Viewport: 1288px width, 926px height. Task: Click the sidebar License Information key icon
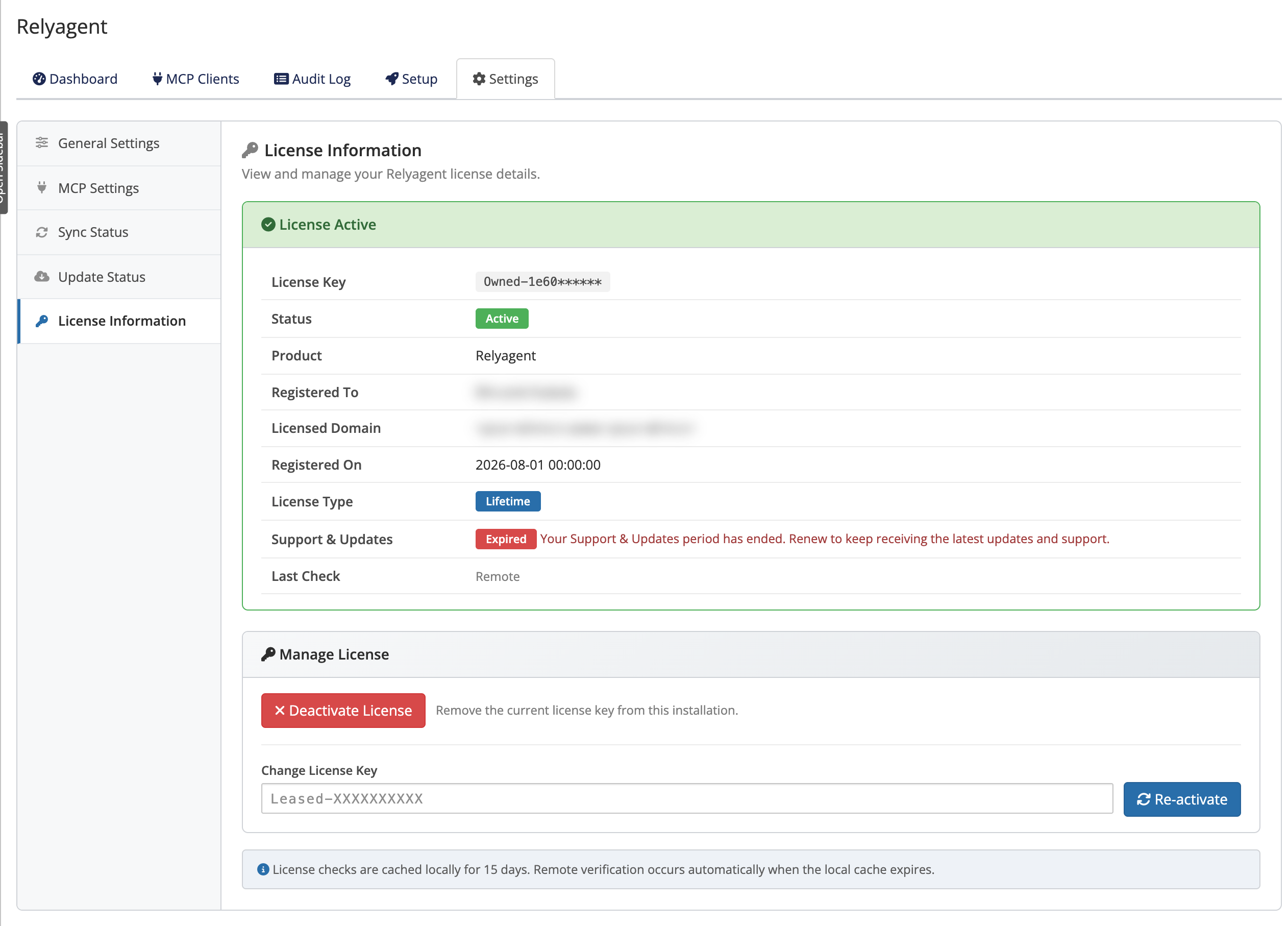42,321
